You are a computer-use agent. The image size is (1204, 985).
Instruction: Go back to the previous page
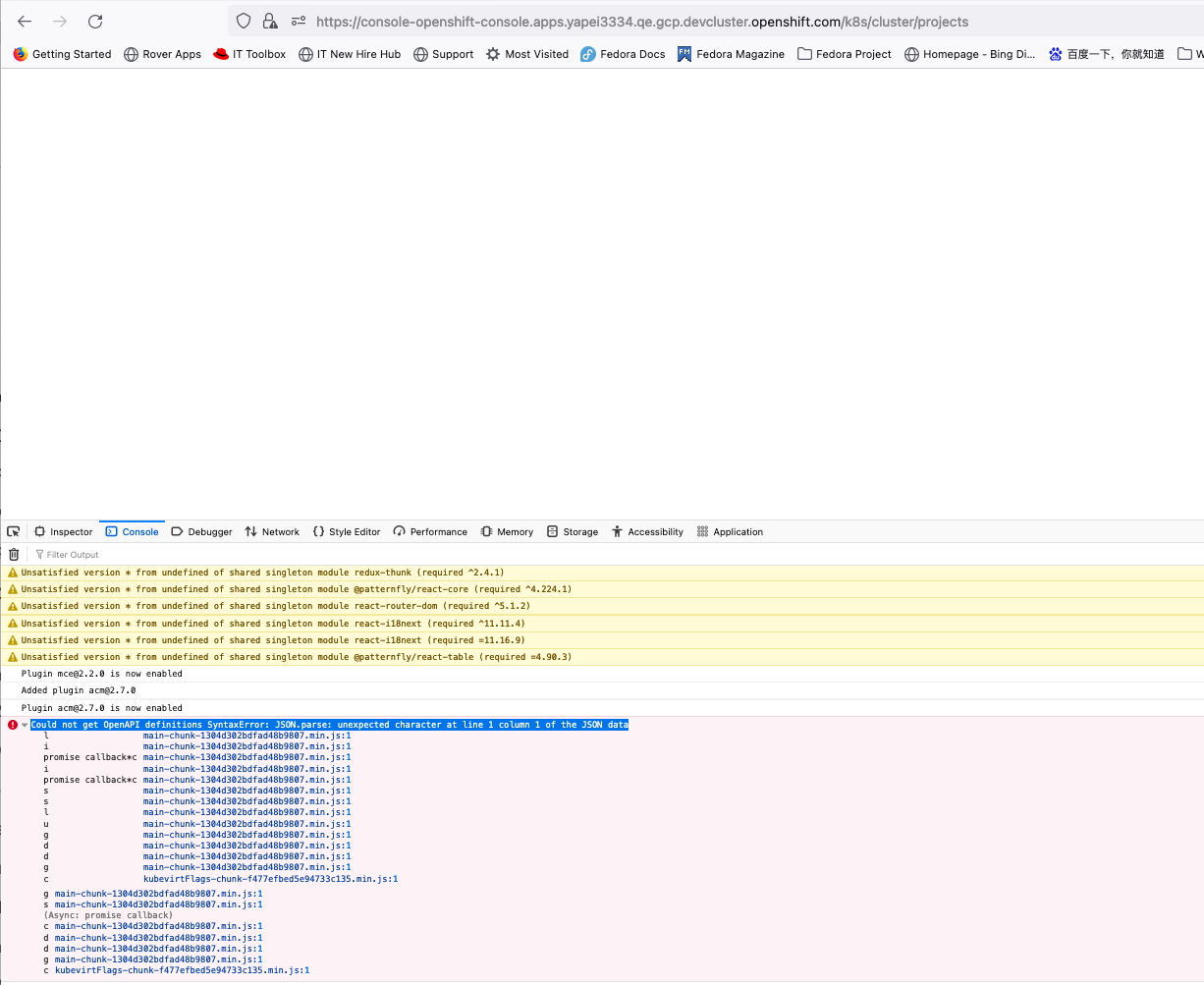[26, 22]
